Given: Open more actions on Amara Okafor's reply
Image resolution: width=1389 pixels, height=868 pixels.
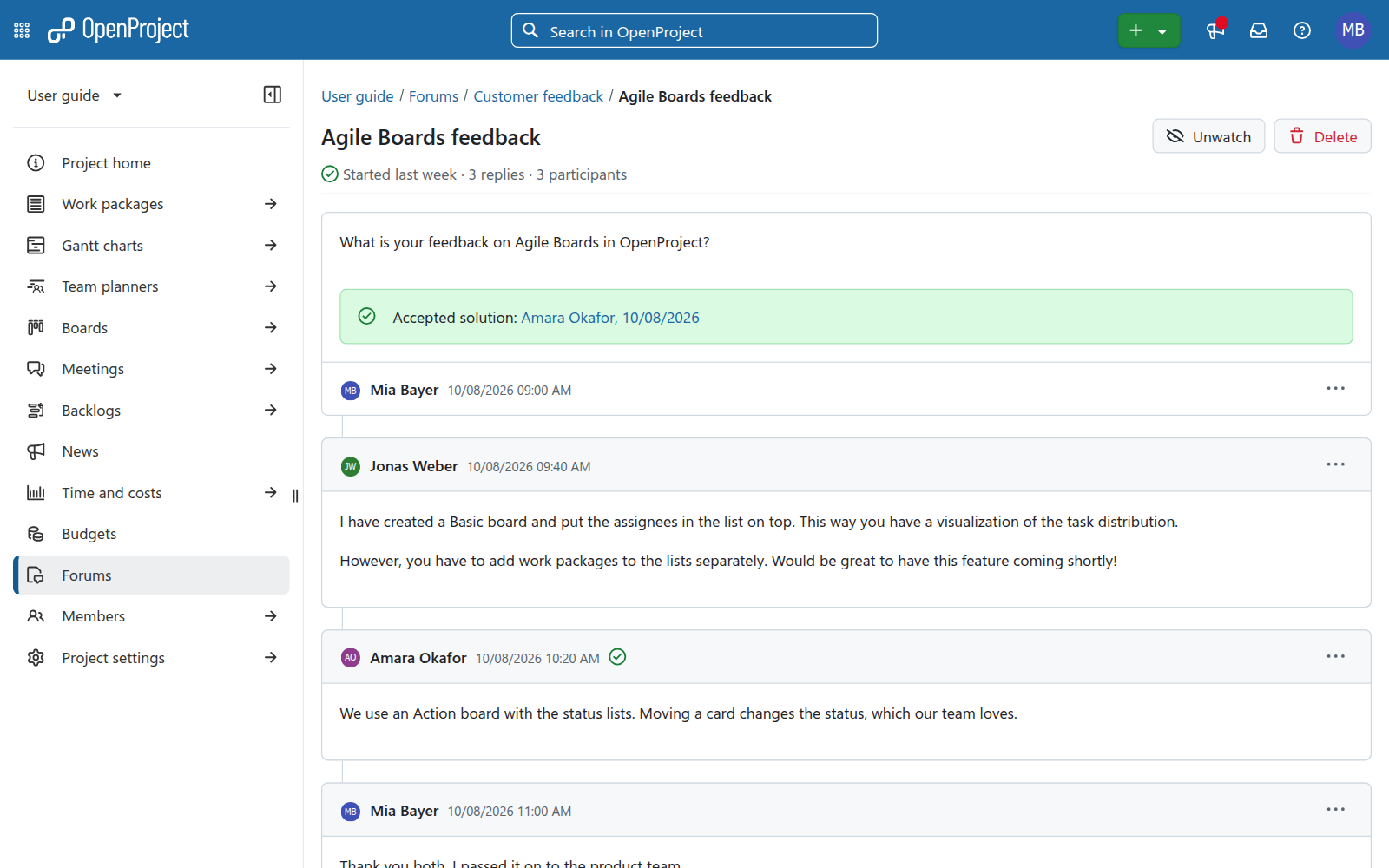Looking at the screenshot, I should [x=1335, y=656].
